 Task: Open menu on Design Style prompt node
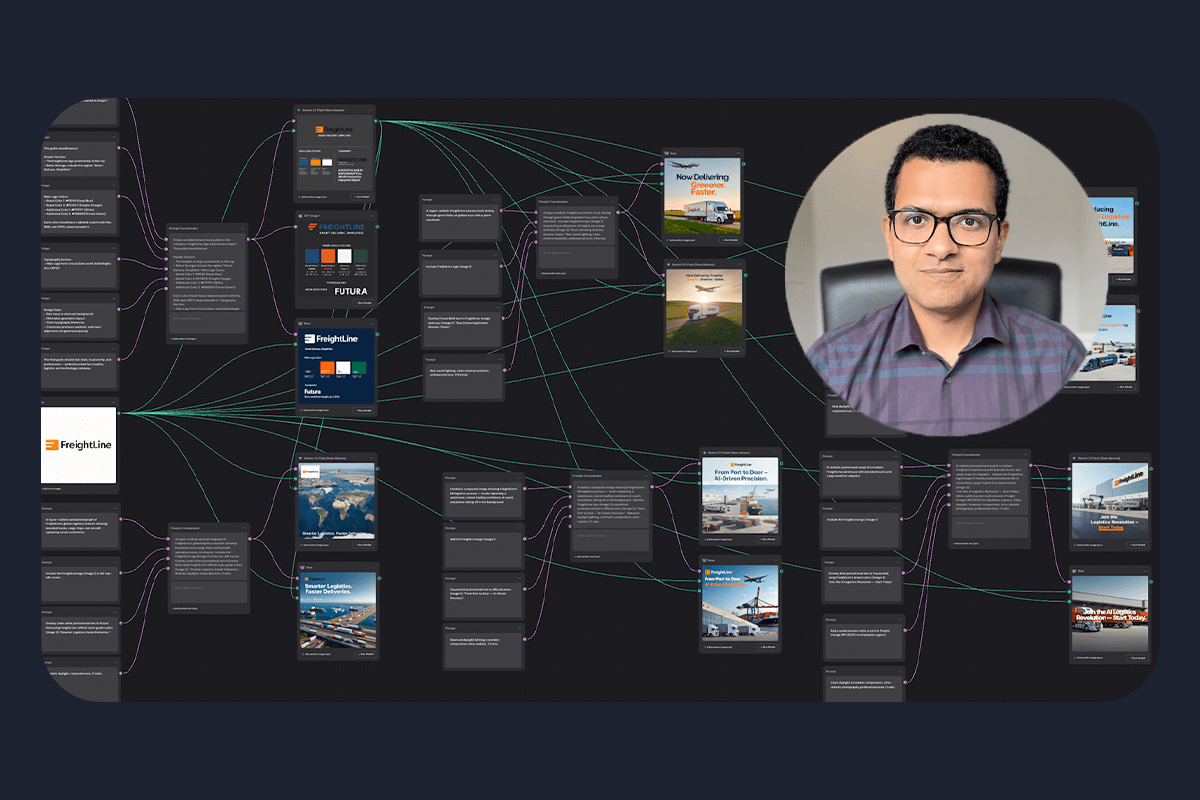pos(115,297)
